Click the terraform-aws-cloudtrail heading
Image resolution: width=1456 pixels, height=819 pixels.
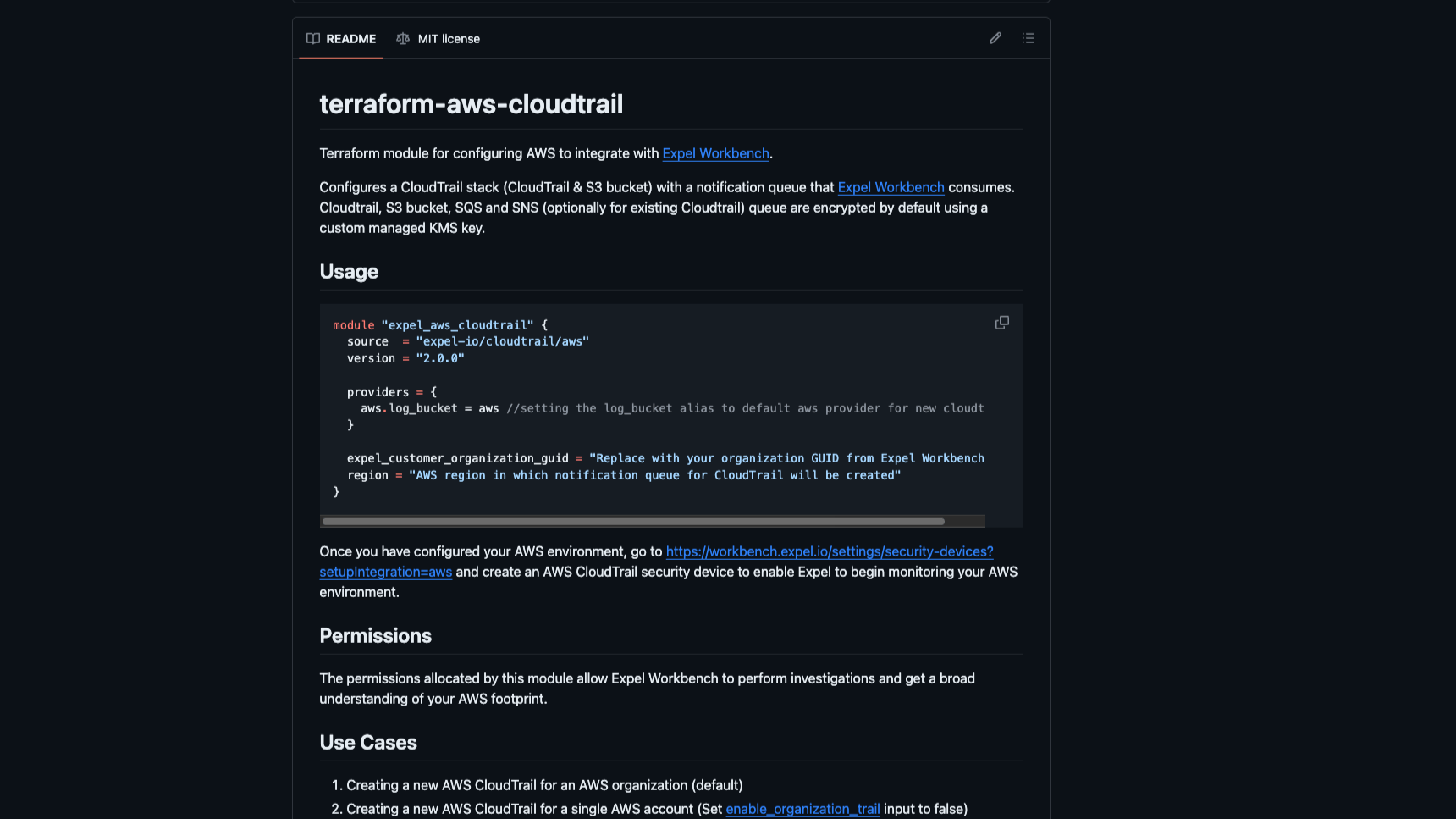(471, 104)
